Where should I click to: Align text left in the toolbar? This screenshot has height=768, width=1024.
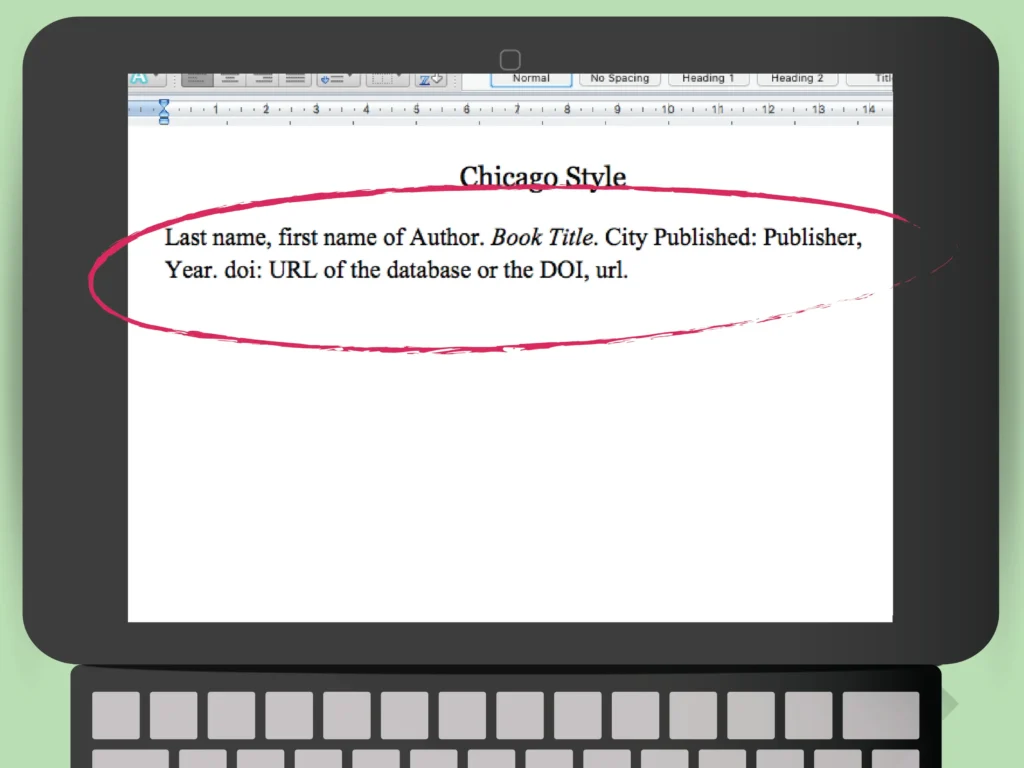pyautogui.click(x=197, y=78)
